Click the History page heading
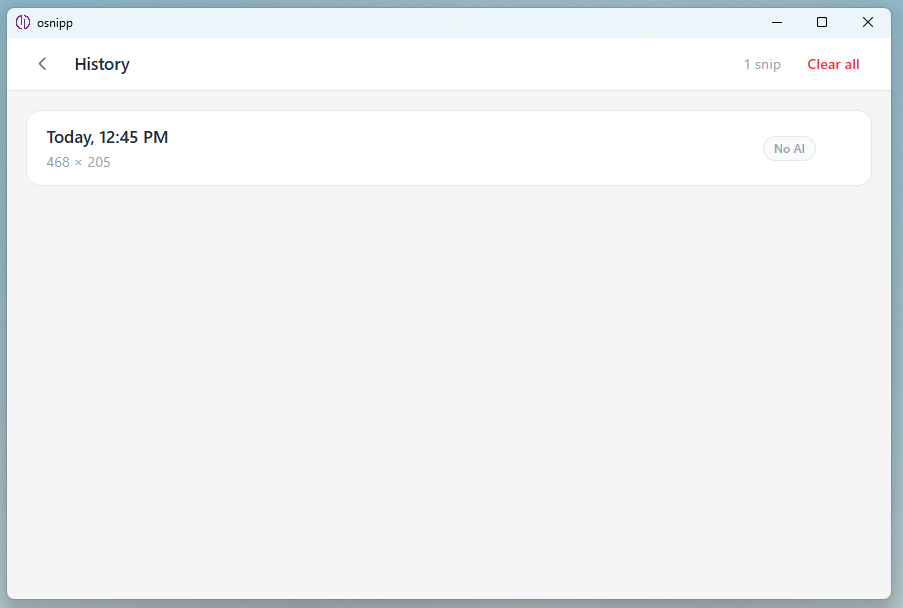903x608 pixels. (x=102, y=64)
